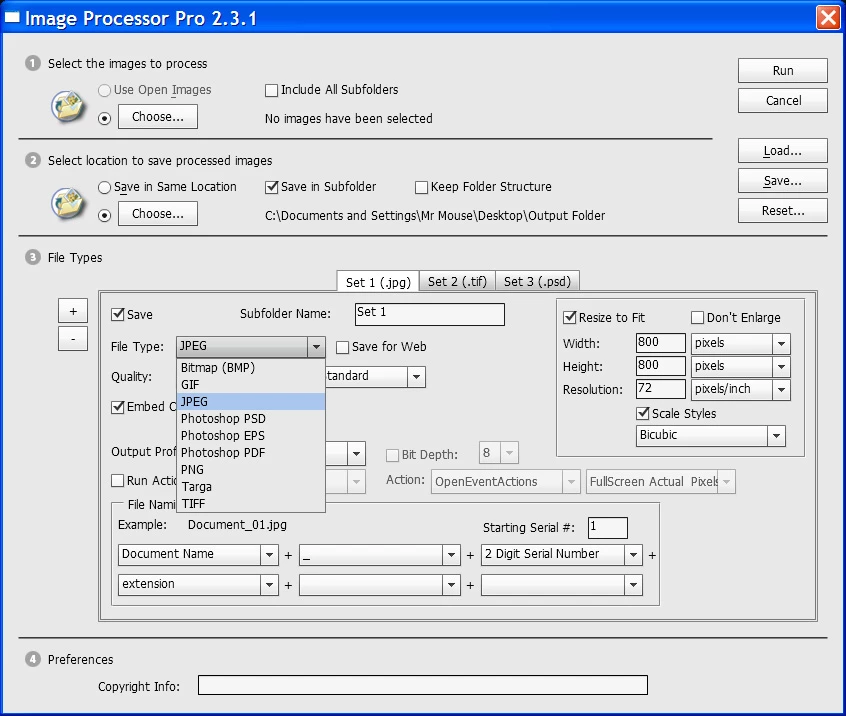Open the OpenEventActions action dropdown

571,482
